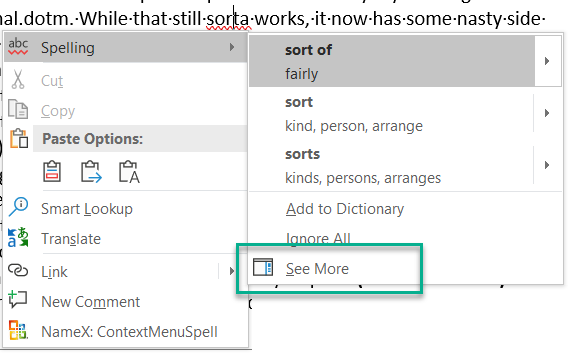Choose Add to Dictionary
568x360 pixels.
(x=344, y=209)
